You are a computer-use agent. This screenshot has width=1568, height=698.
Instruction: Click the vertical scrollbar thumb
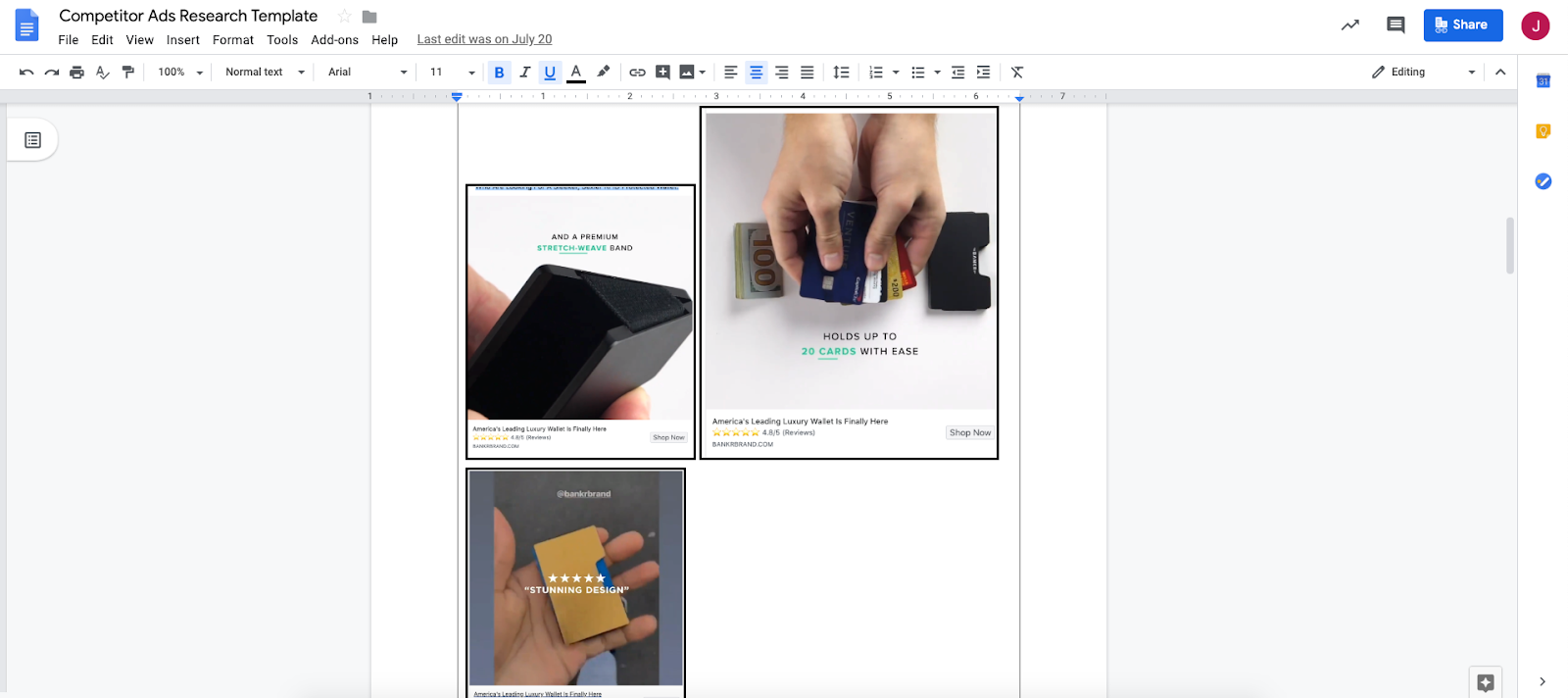[x=1509, y=245]
